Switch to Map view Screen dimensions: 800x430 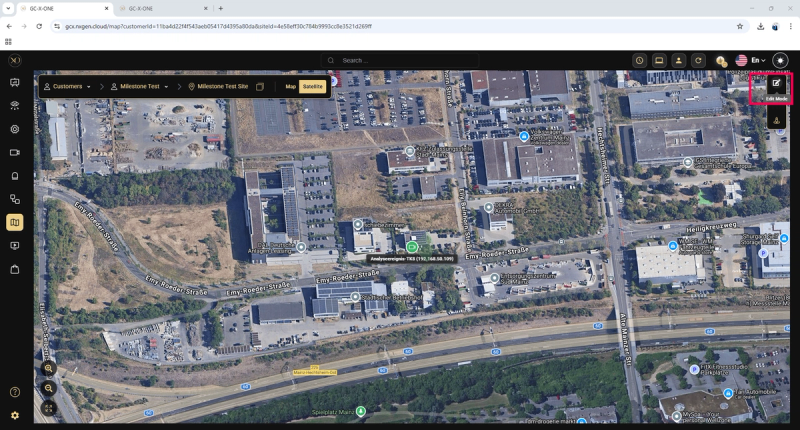[x=290, y=87]
